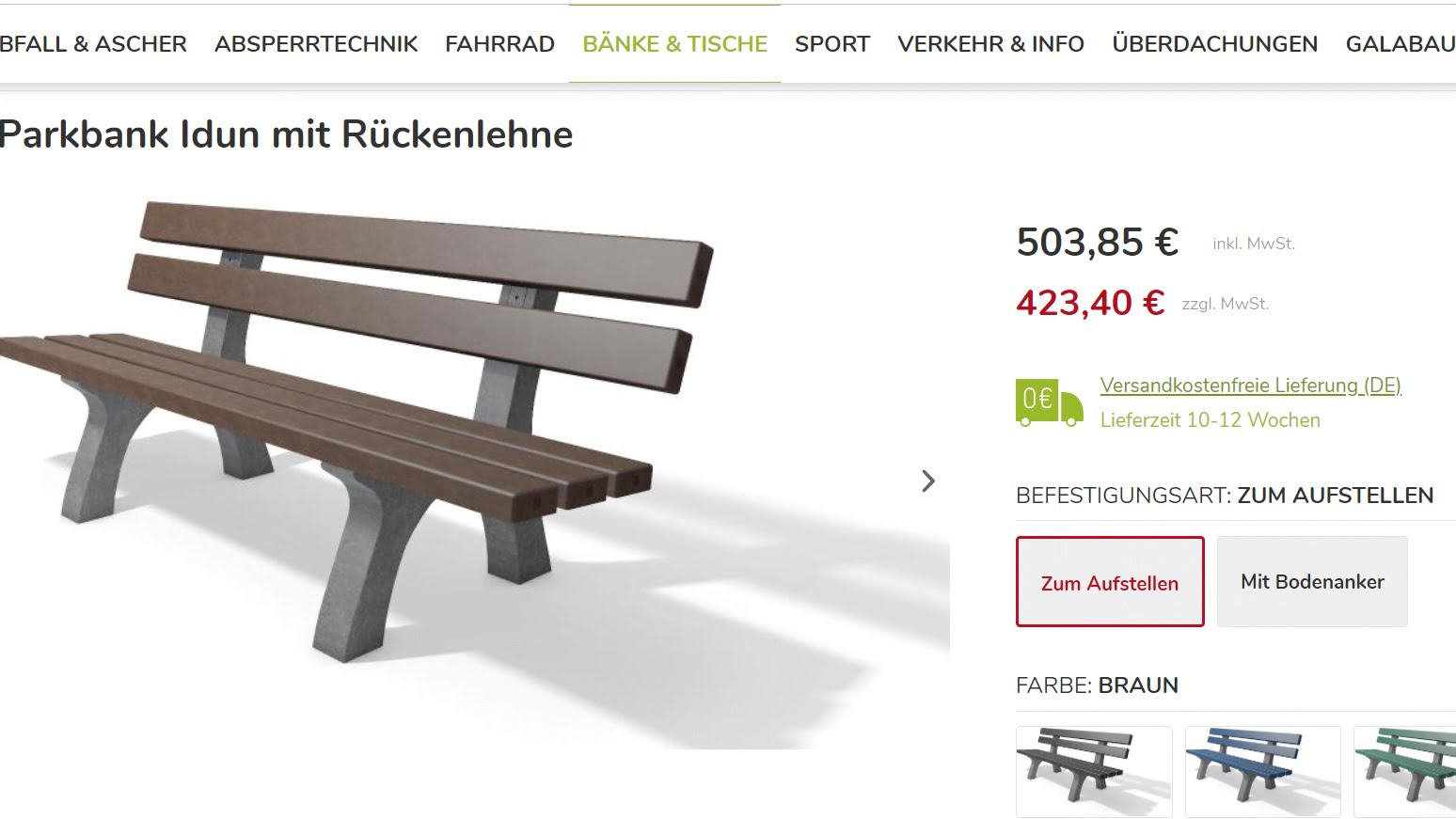Open the Überdachungen menu
Viewport: 1456px width, 819px height.
tap(1214, 44)
